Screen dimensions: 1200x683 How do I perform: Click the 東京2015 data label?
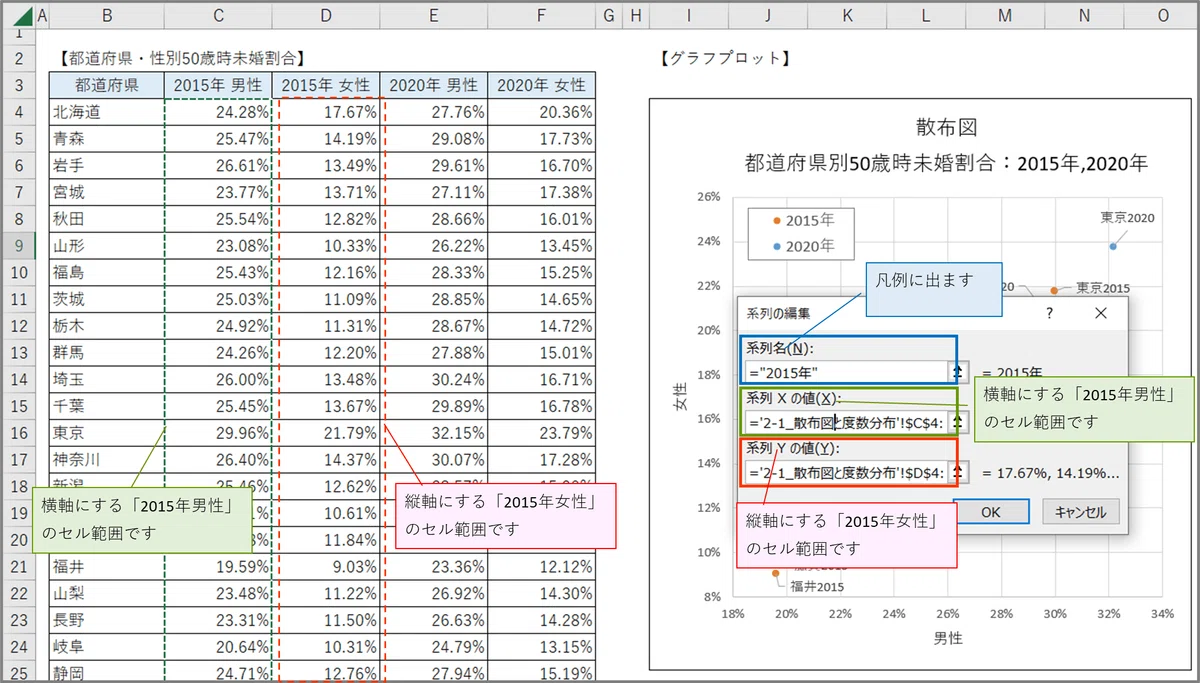[1103, 288]
